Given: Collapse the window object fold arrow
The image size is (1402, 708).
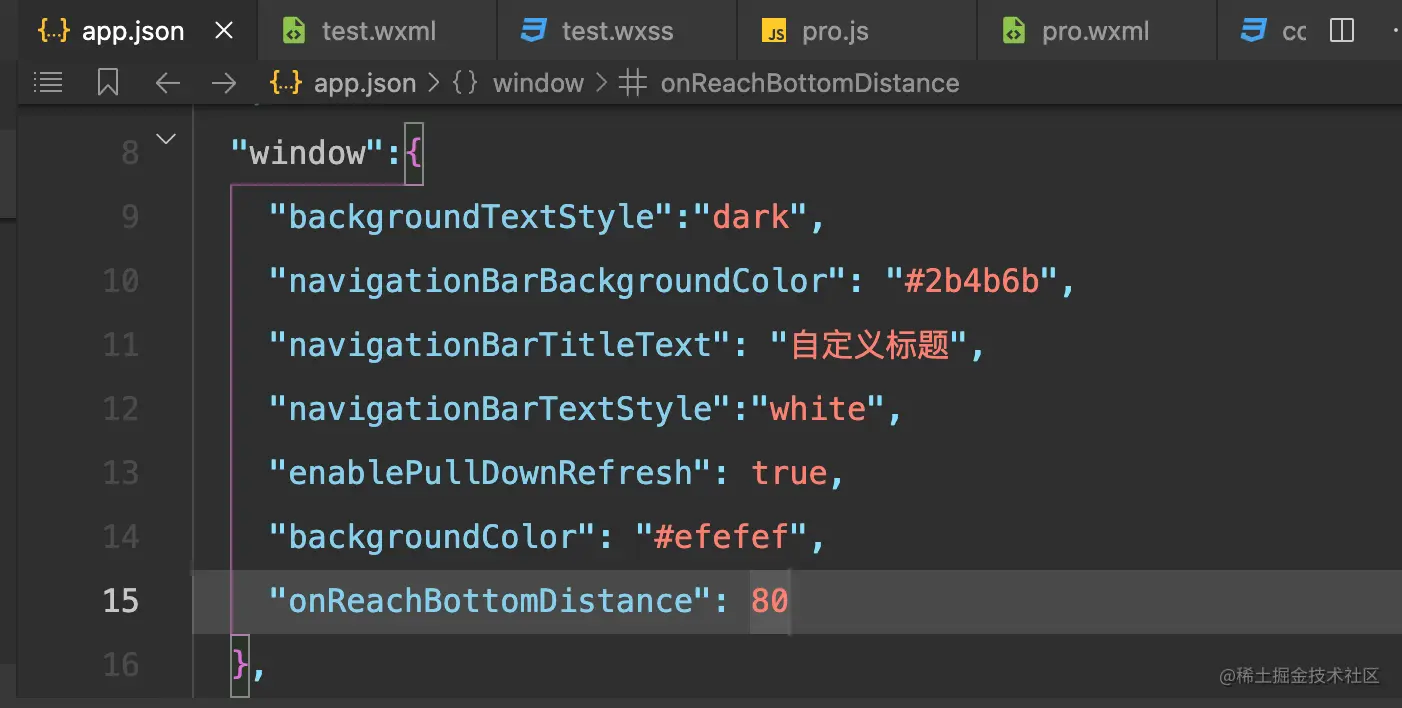Looking at the screenshot, I should coord(166,138).
